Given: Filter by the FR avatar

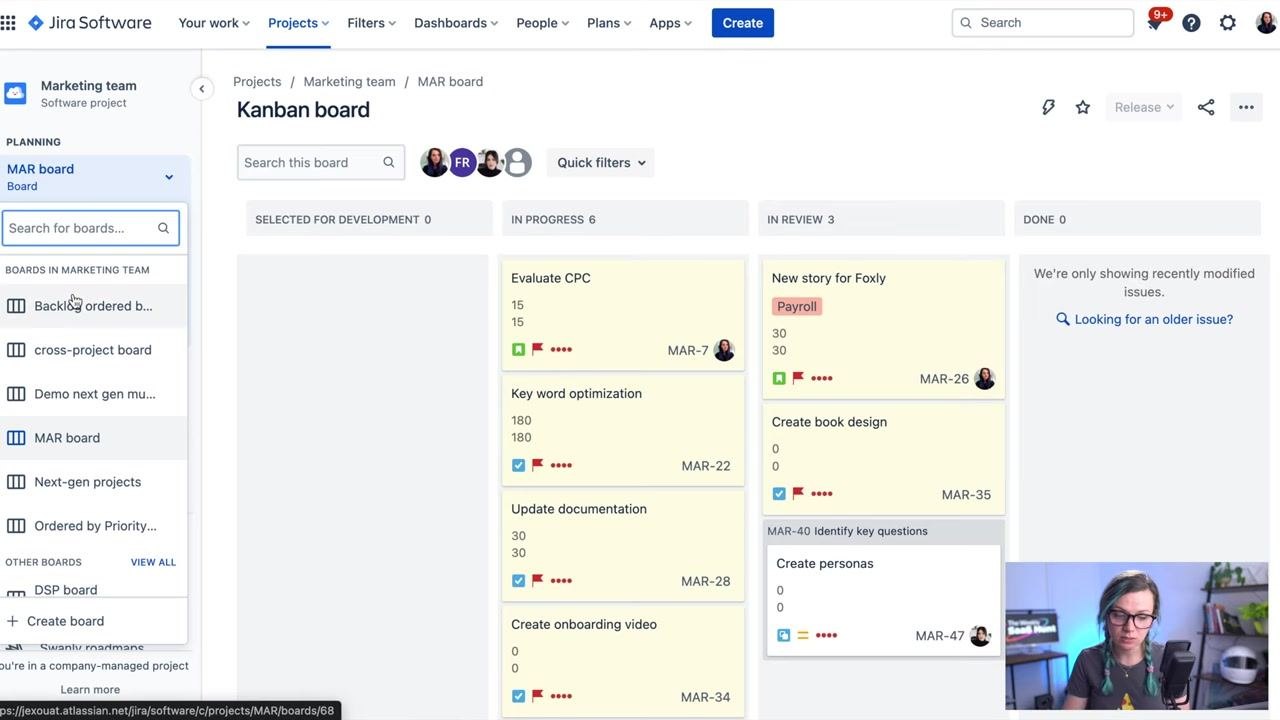Looking at the screenshot, I should 462,162.
